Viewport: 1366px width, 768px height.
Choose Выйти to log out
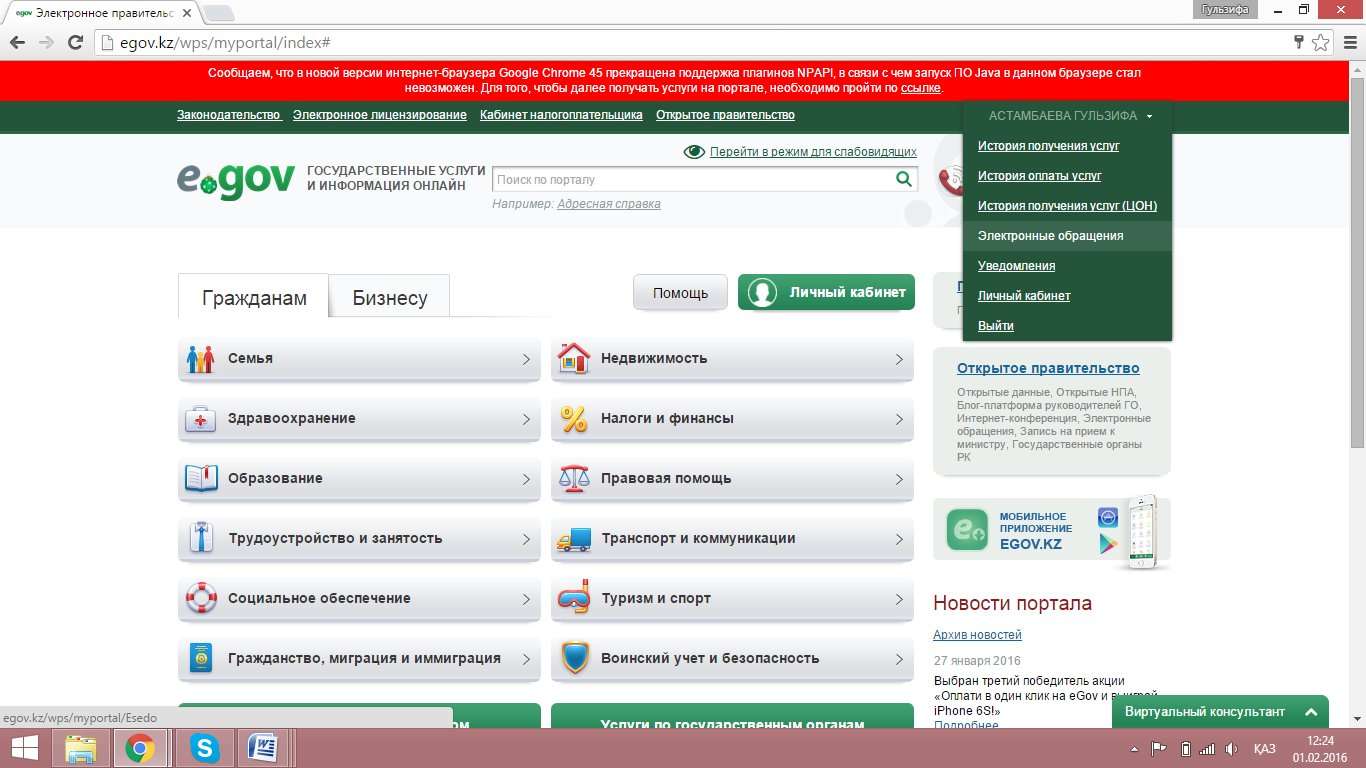995,326
